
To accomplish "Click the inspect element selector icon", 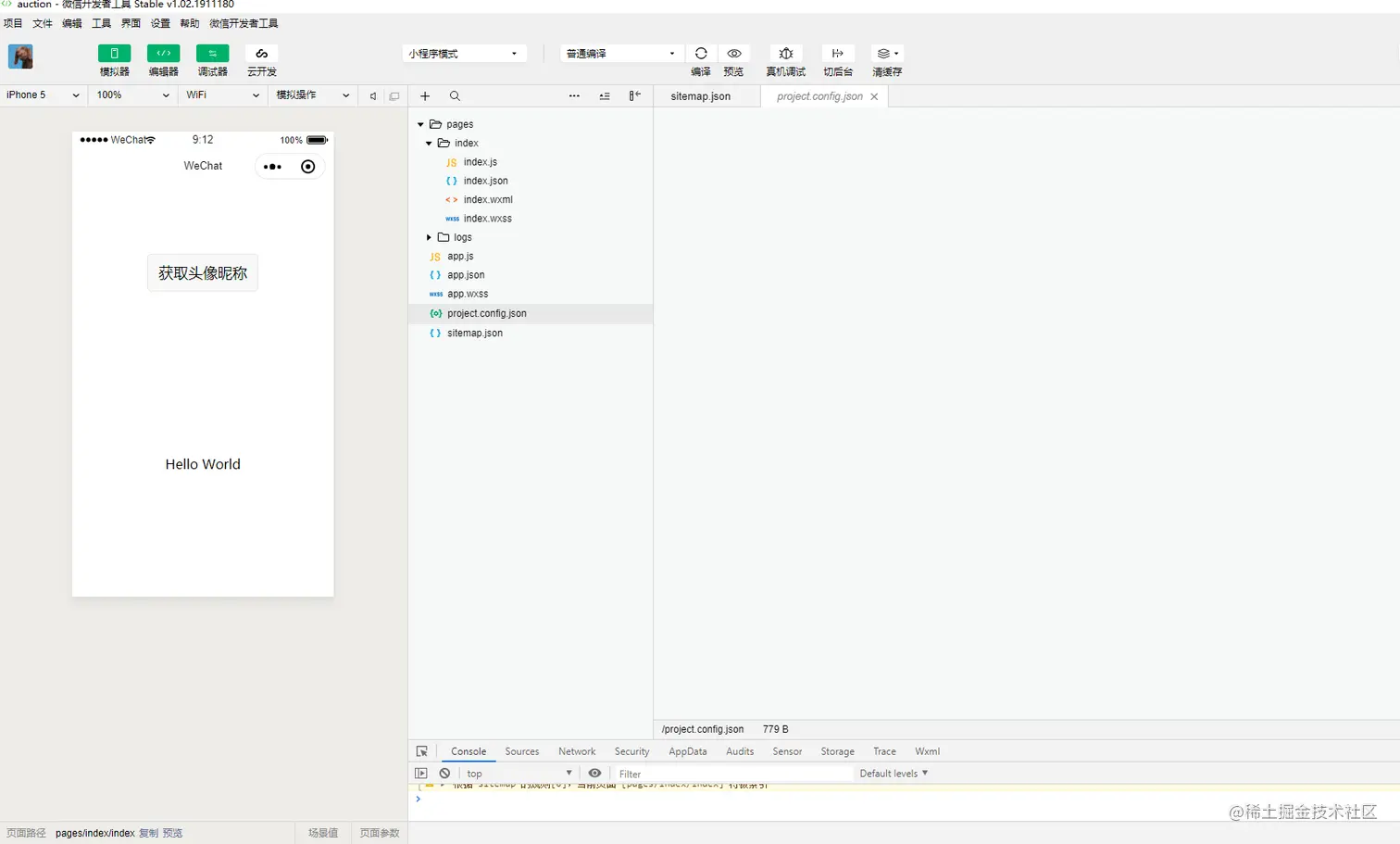I will 421,751.
